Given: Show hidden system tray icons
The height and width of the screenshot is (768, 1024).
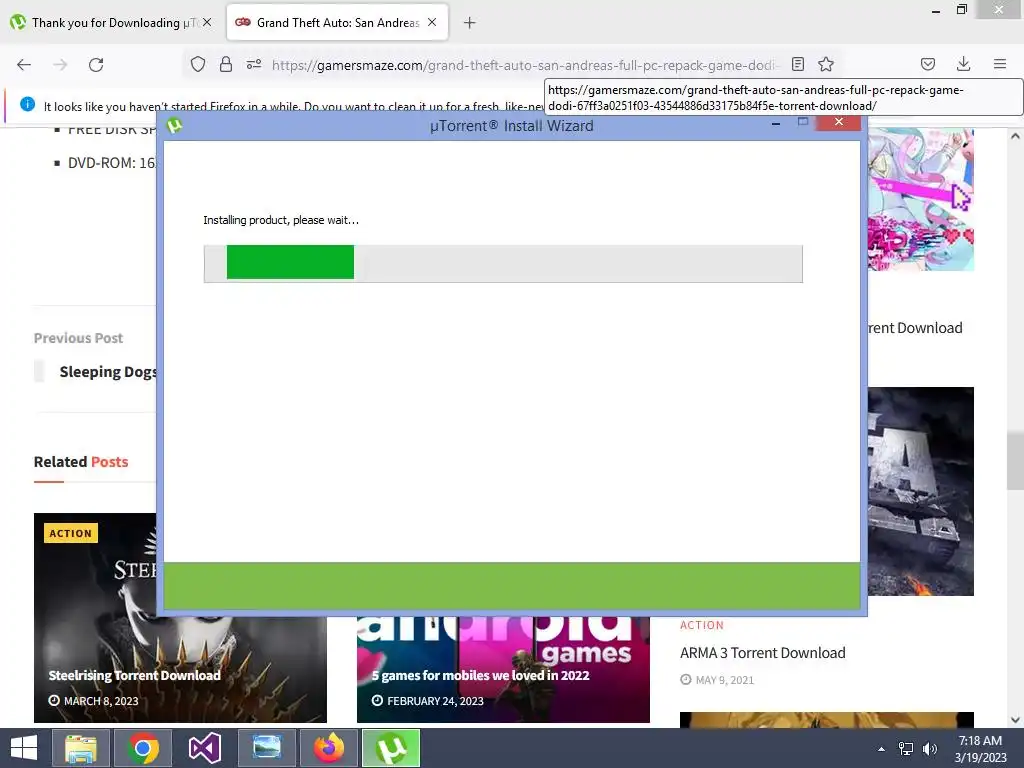Looking at the screenshot, I should pos(882,749).
